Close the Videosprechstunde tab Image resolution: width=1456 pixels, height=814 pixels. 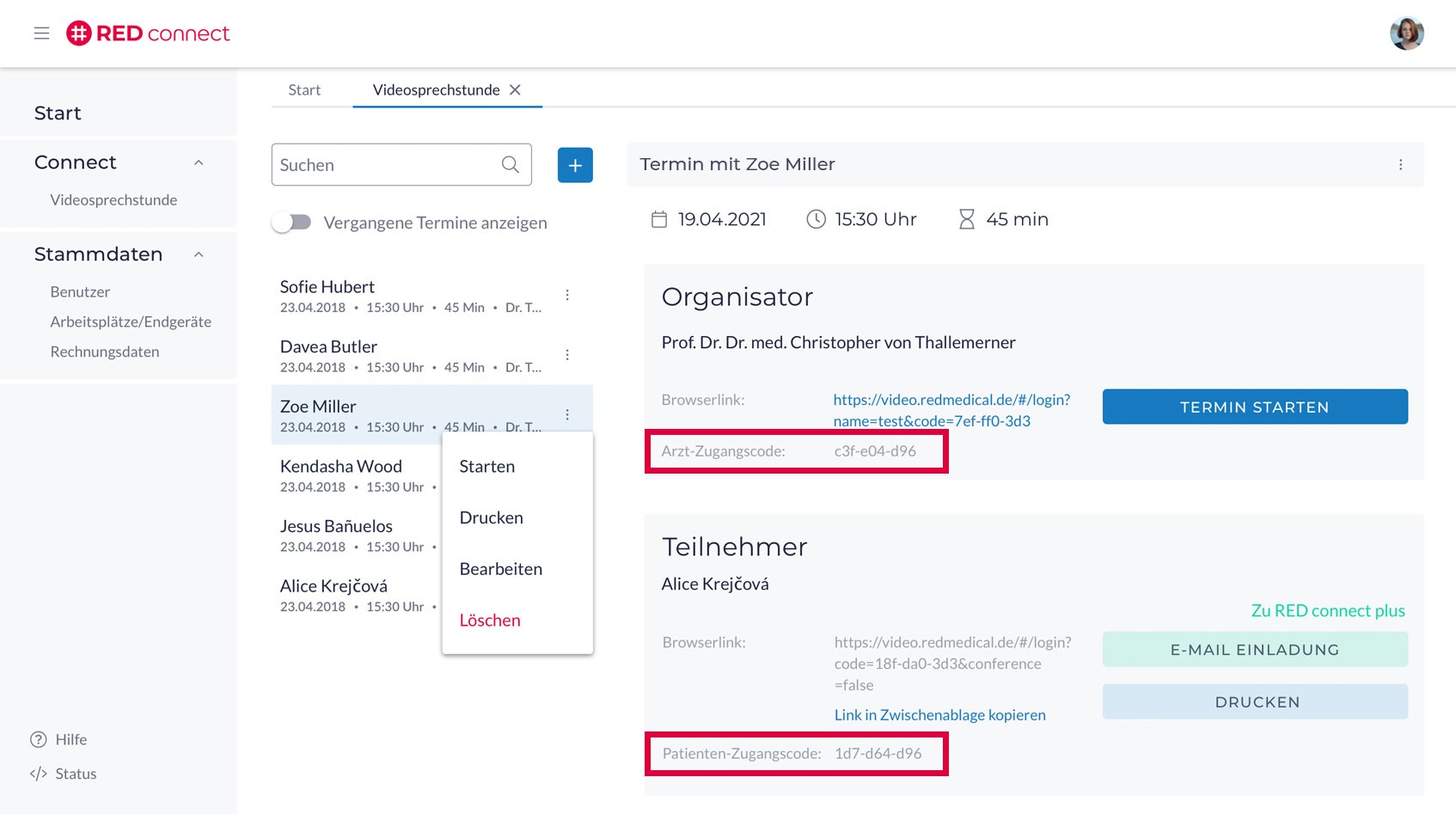coord(515,90)
